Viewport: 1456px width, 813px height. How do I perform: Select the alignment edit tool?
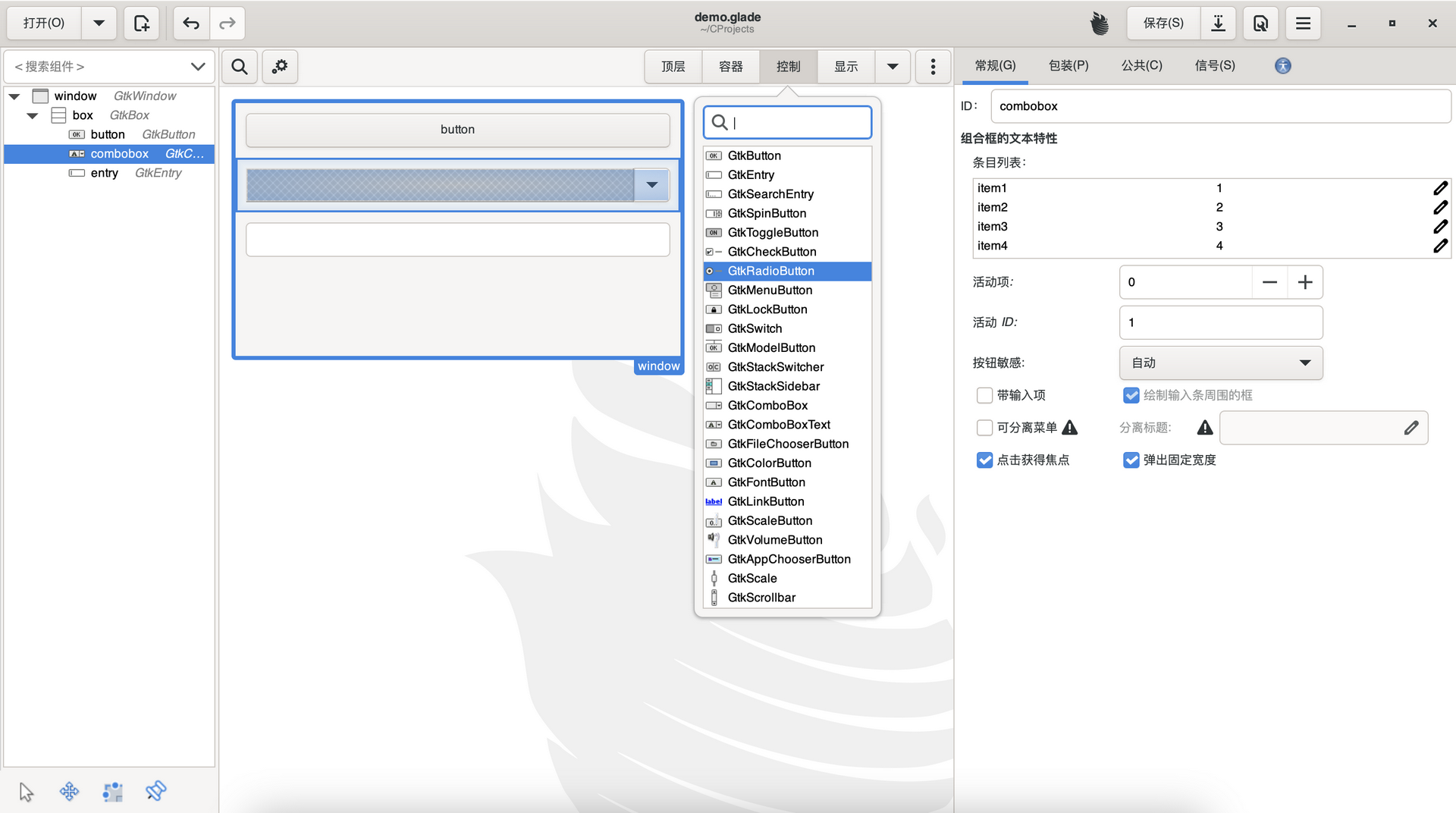[155, 792]
